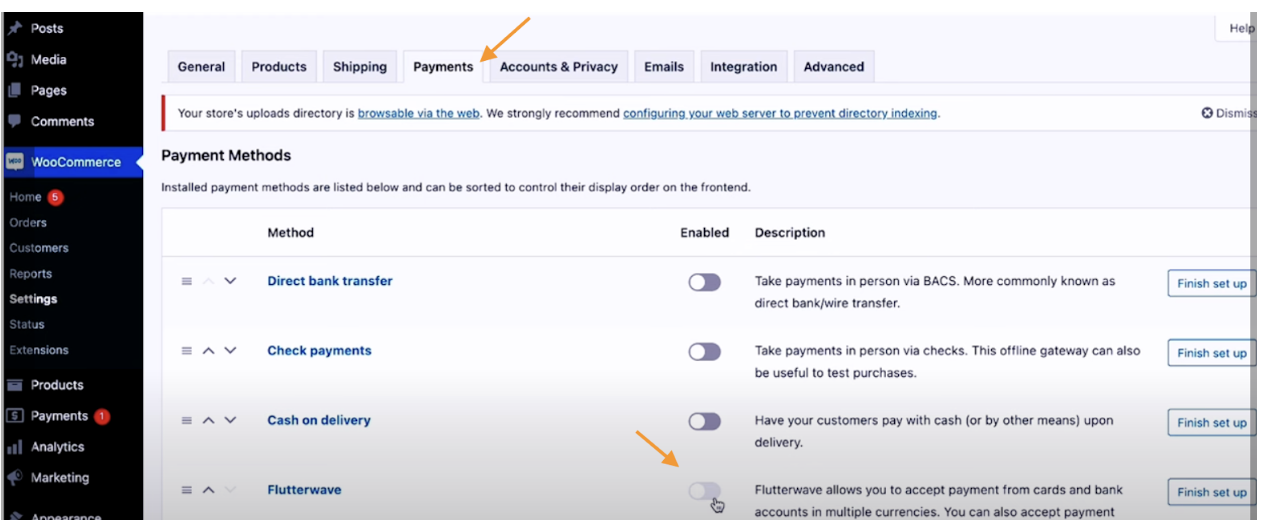
Task: Click Finish set up for Check payments
Action: click(1211, 353)
